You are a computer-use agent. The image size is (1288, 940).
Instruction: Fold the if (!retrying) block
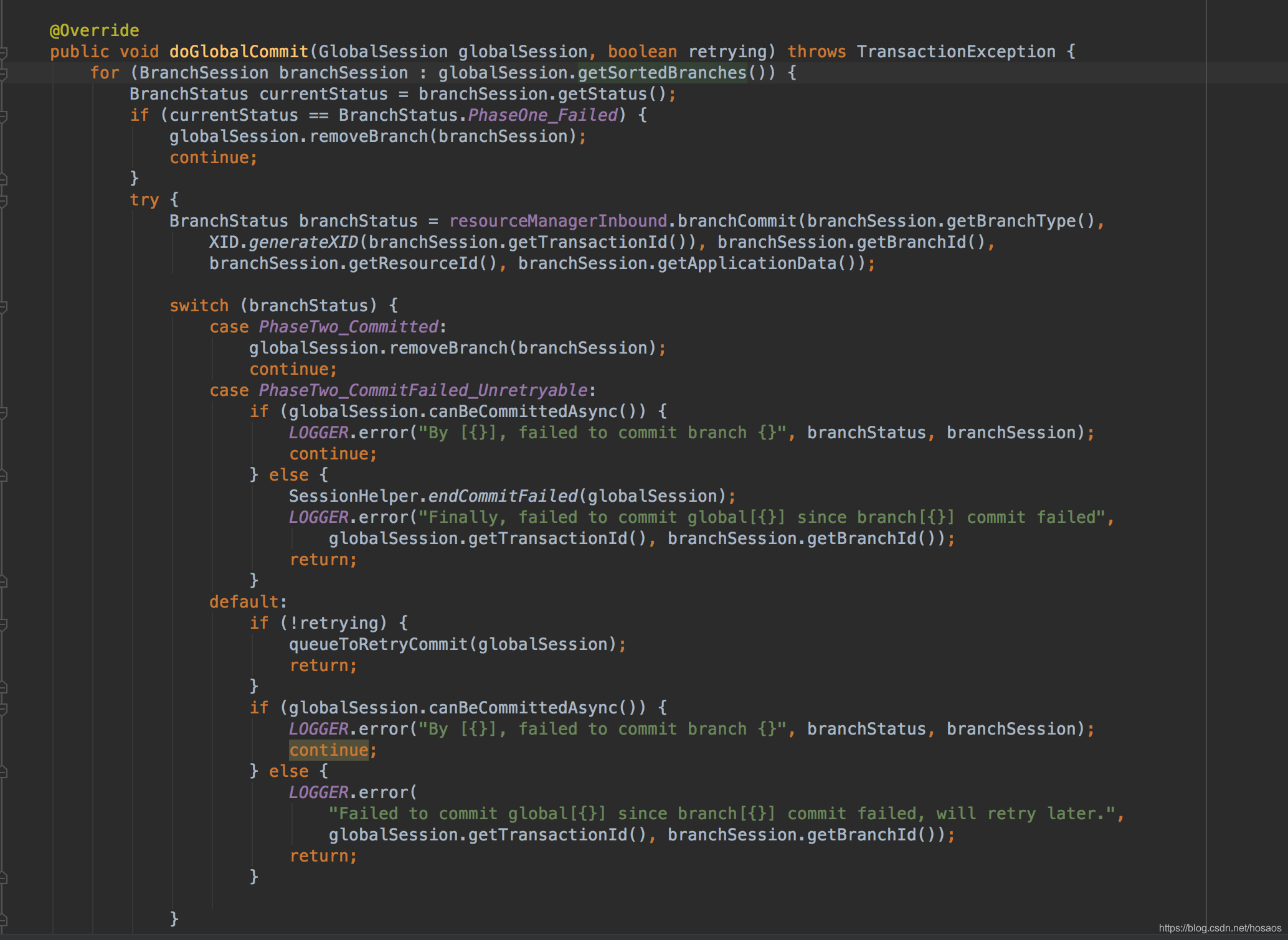pyautogui.click(x=3, y=624)
